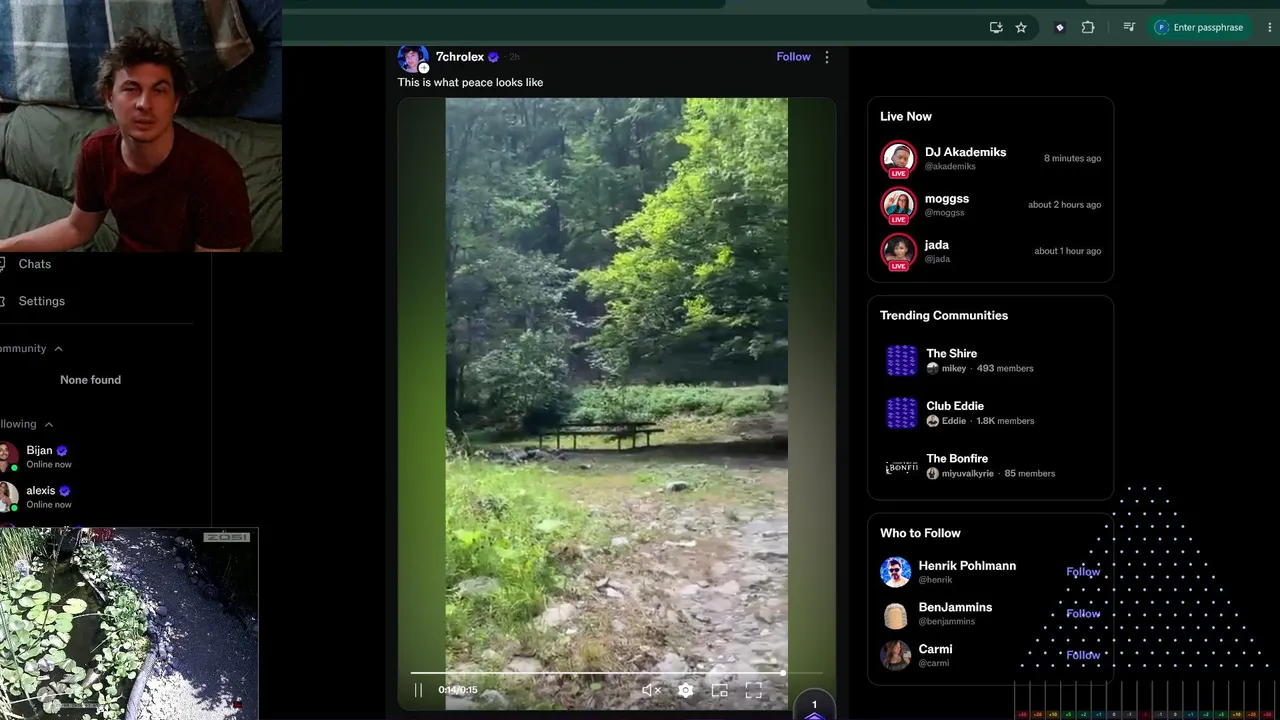Follow BenJammins

click(1083, 614)
